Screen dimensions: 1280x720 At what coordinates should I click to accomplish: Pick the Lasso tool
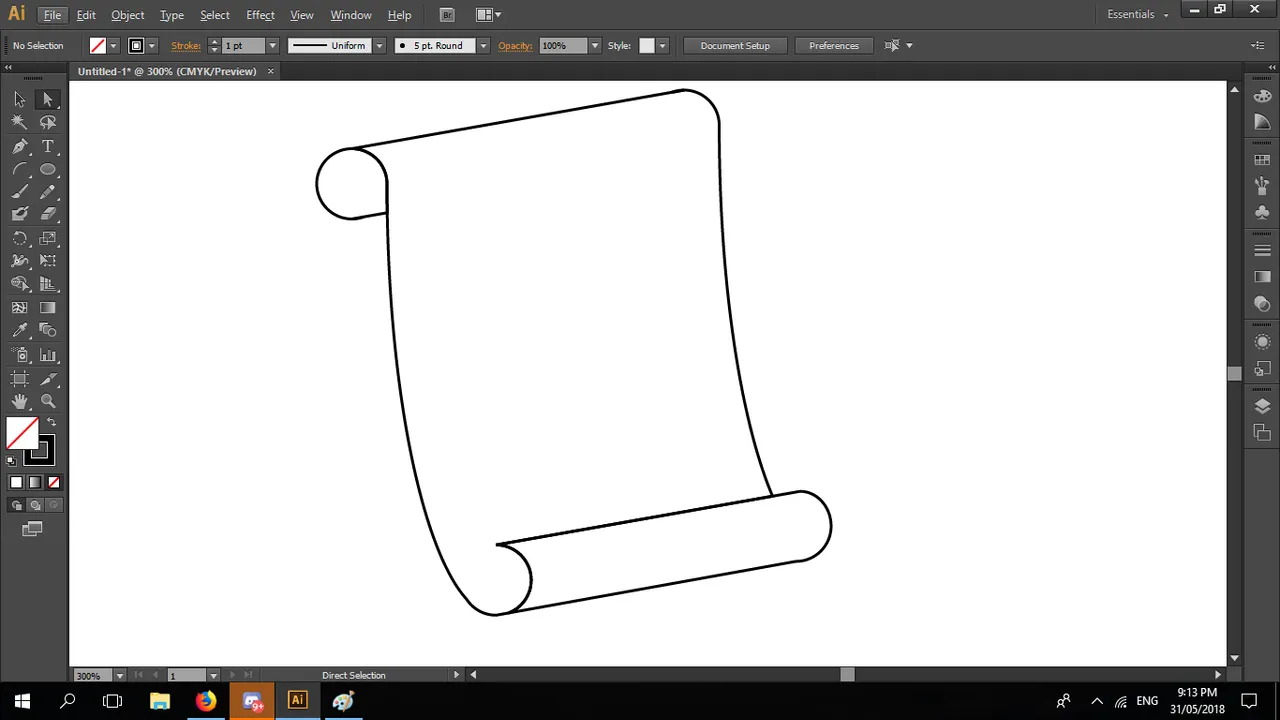pyautogui.click(x=47, y=122)
